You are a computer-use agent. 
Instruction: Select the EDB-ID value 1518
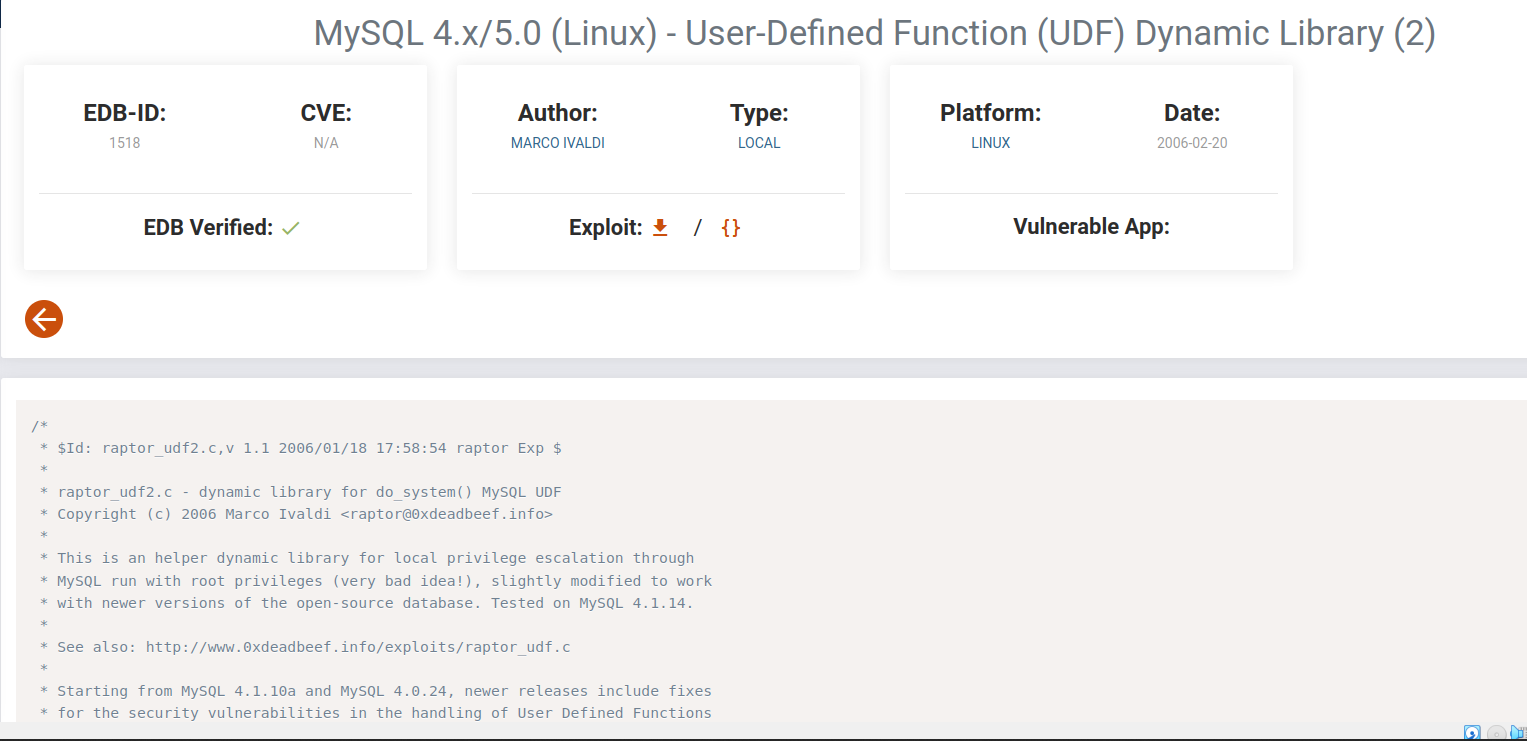pos(125,143)
